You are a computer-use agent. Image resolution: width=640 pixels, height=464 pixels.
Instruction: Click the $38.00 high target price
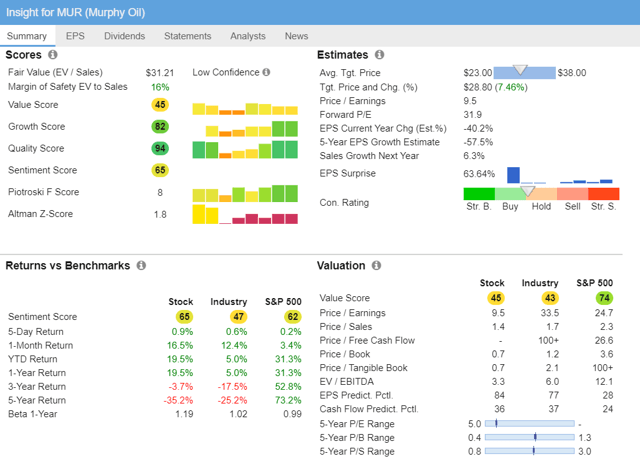point(572,73)
